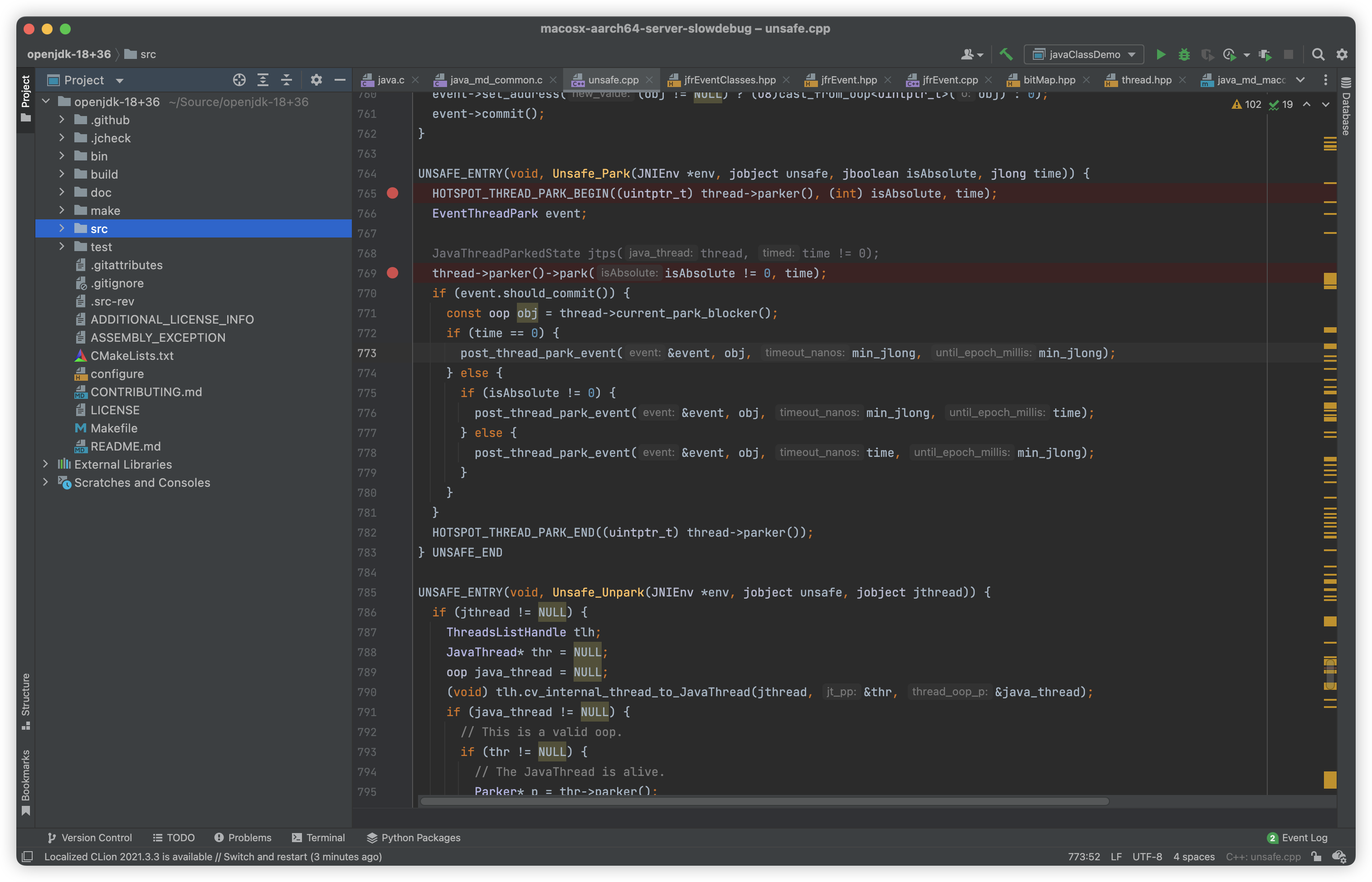This screenshot has width=1372, height=882.
Task: Open Project panel gear options
Action: [316, 80]
